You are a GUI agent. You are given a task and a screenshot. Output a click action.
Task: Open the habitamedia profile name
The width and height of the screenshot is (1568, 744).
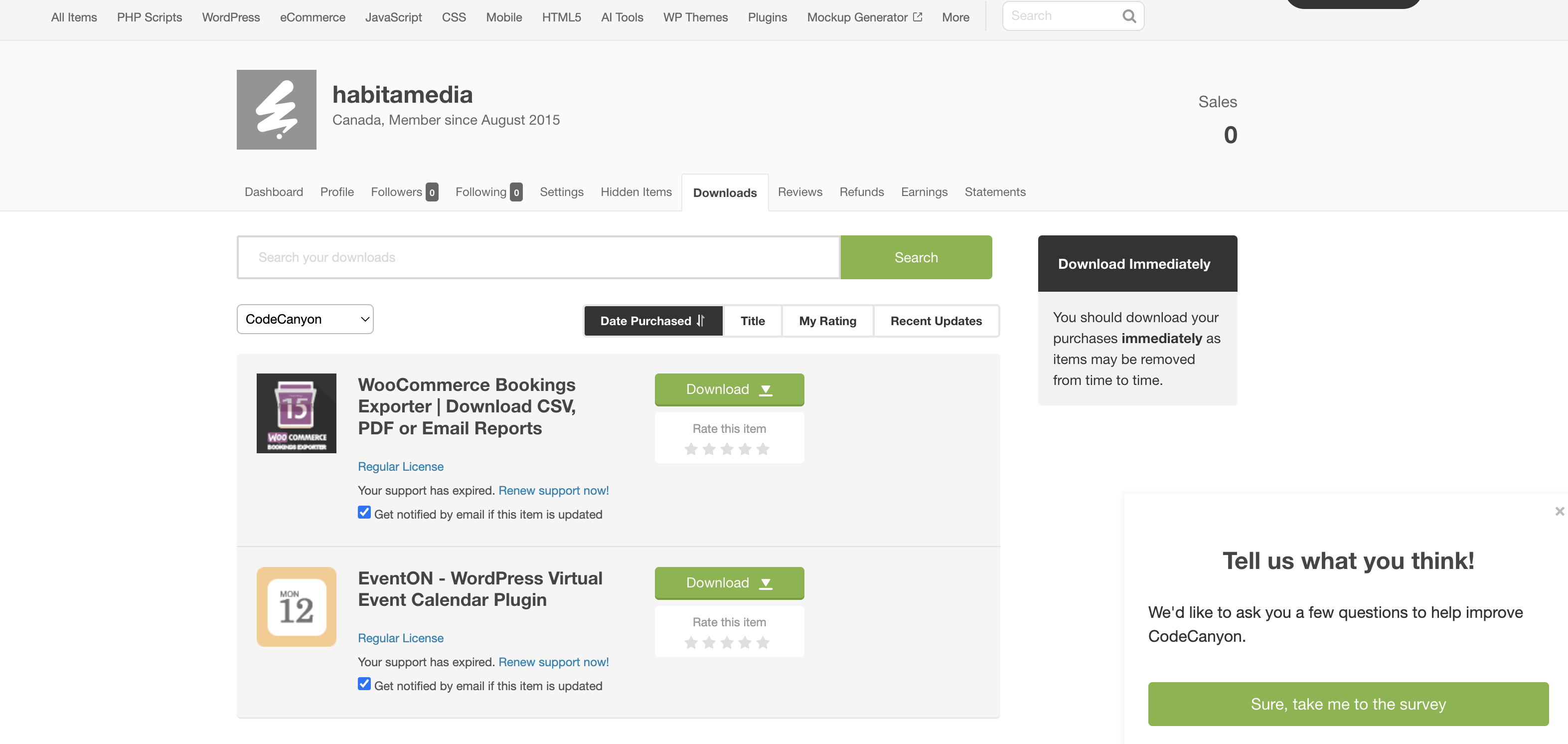click(402, 94)
